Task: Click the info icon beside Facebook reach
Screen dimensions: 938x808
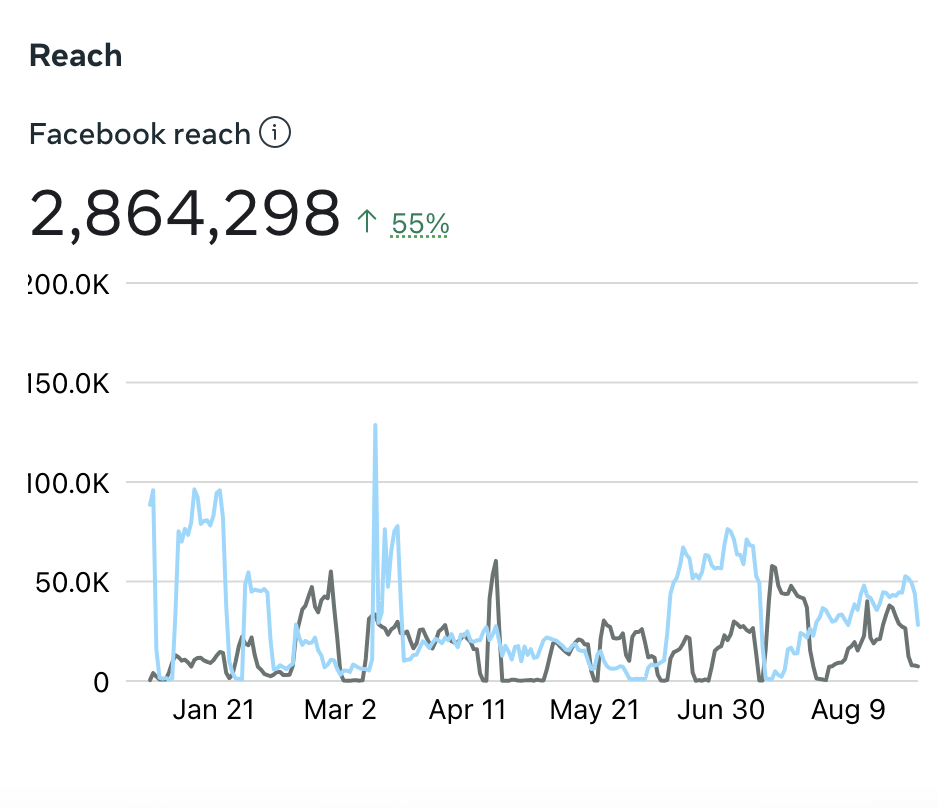Action: pyautogui.click(x=275, y=132)
